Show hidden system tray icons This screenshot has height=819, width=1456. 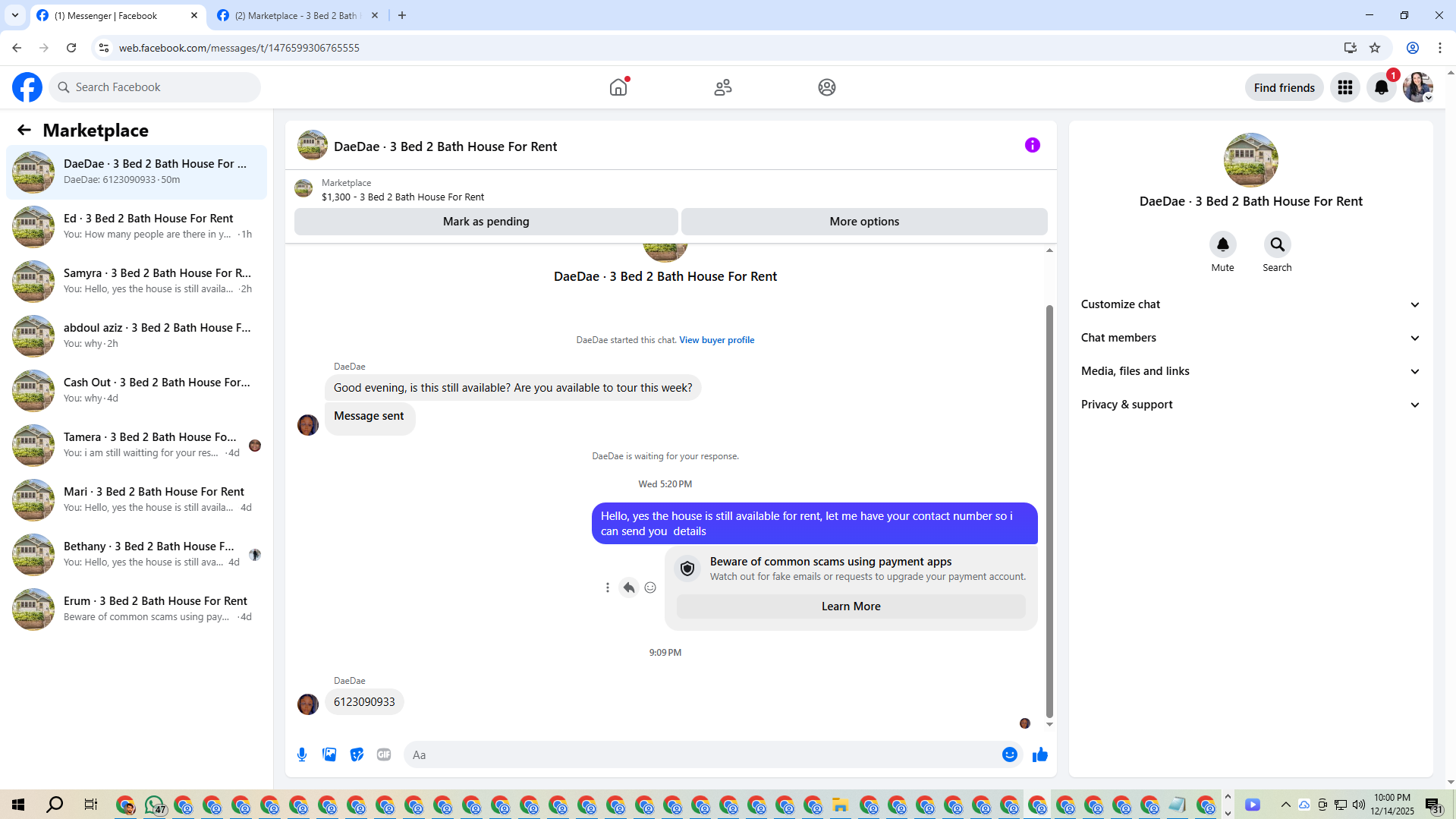(x=1285, y=805)
